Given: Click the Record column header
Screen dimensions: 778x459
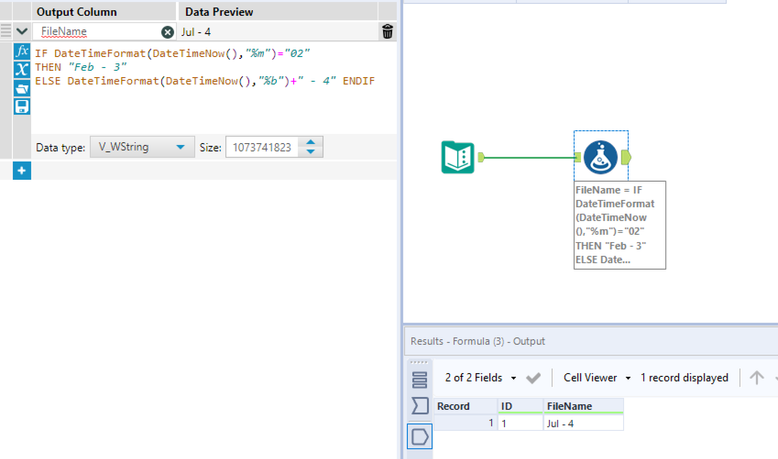Looking at the screenshot, I should coord(466,406).
